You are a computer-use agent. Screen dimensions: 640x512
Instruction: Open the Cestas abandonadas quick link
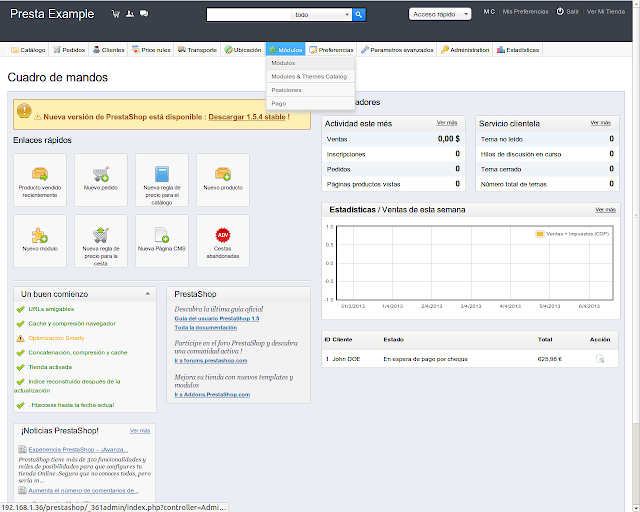(223, 241)
